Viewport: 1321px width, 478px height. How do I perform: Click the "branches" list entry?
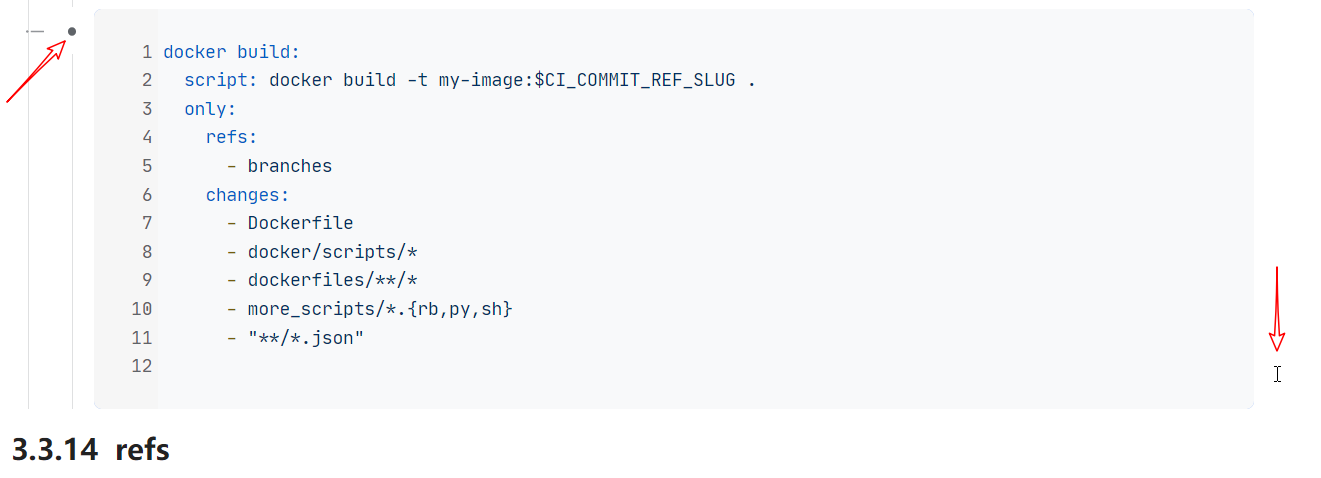pyautogui.click(x=289, y=166)
